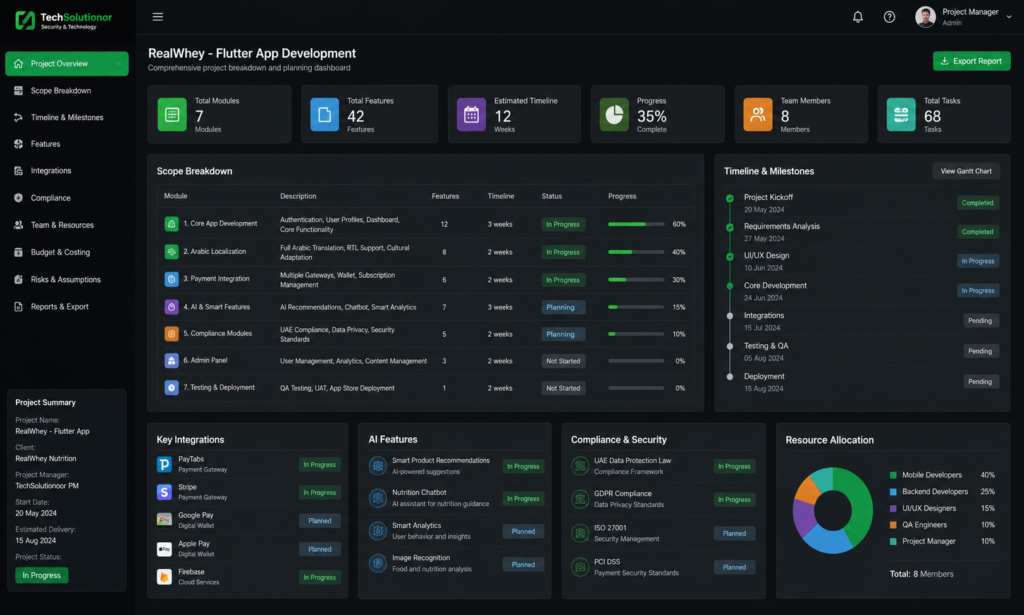Viewport: 1024px width, 615px height.
Task: Click the ISO 27001 Planned badge
Action: (734, 533)
